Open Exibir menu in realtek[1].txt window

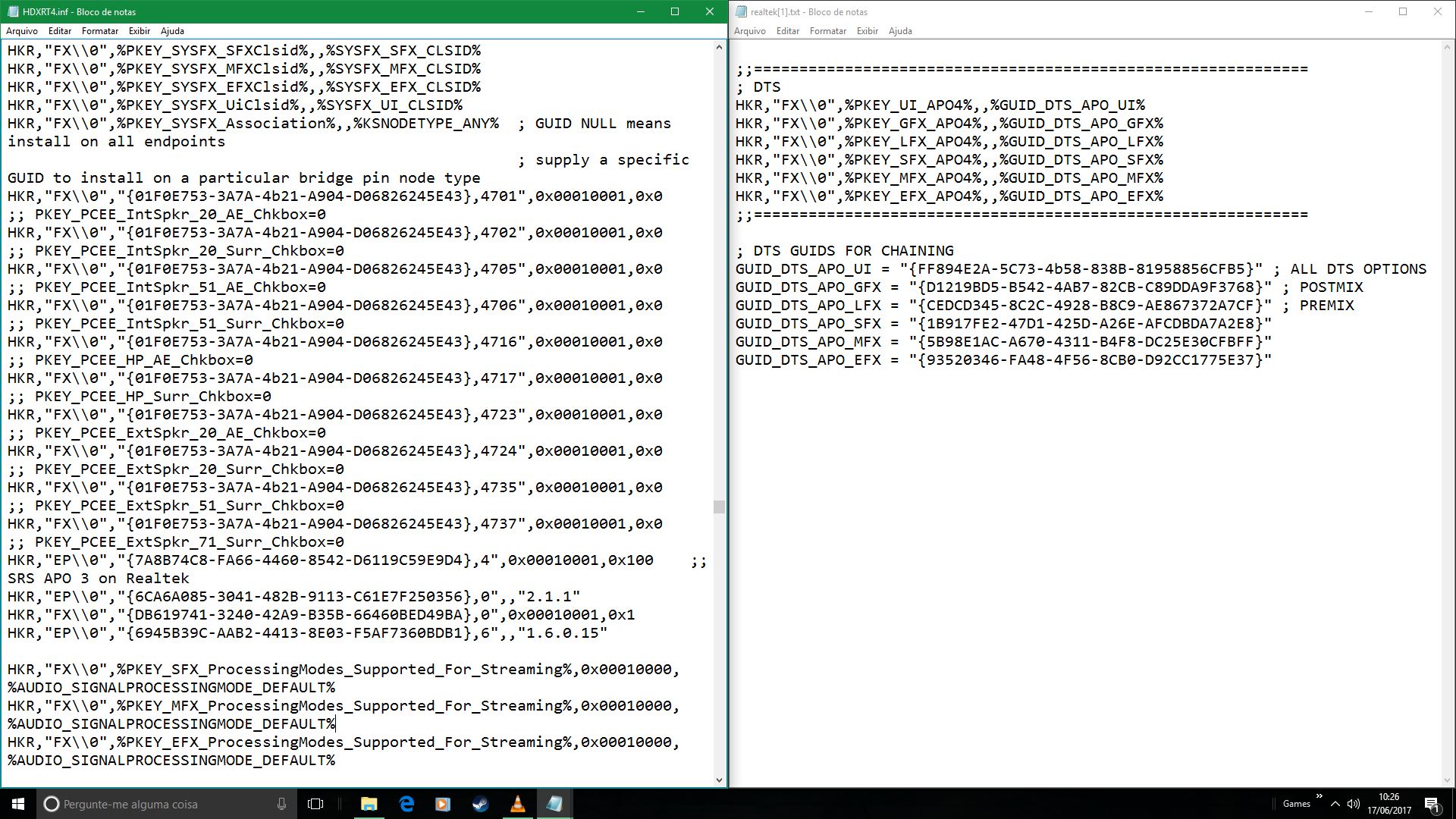tap(868, 31)
